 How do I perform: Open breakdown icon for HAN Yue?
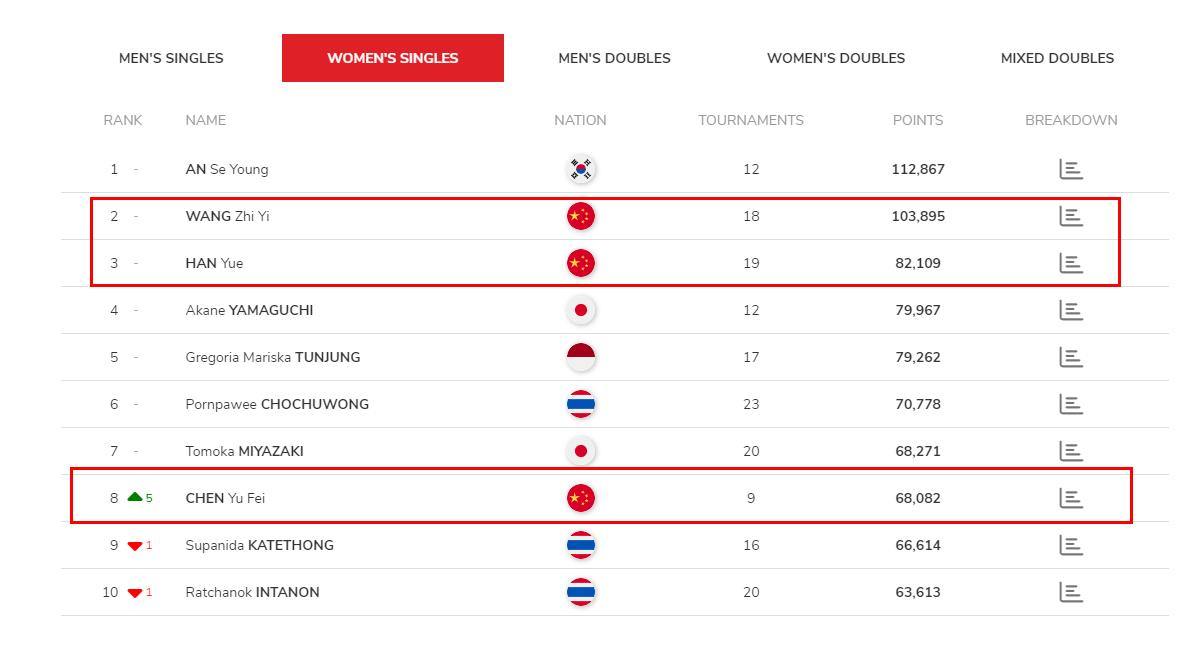(x=1070, y=264)
